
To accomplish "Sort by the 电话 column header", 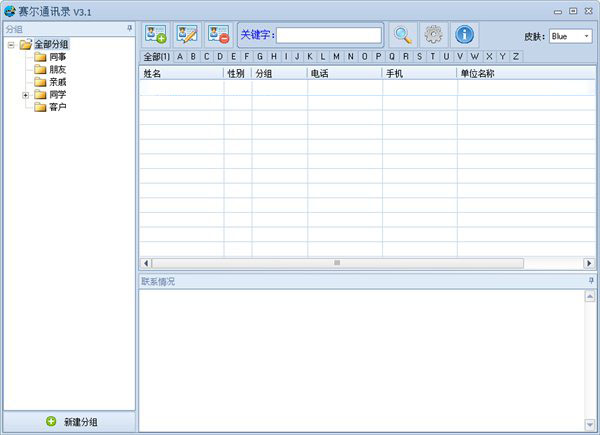I will [x=345, y=73].
